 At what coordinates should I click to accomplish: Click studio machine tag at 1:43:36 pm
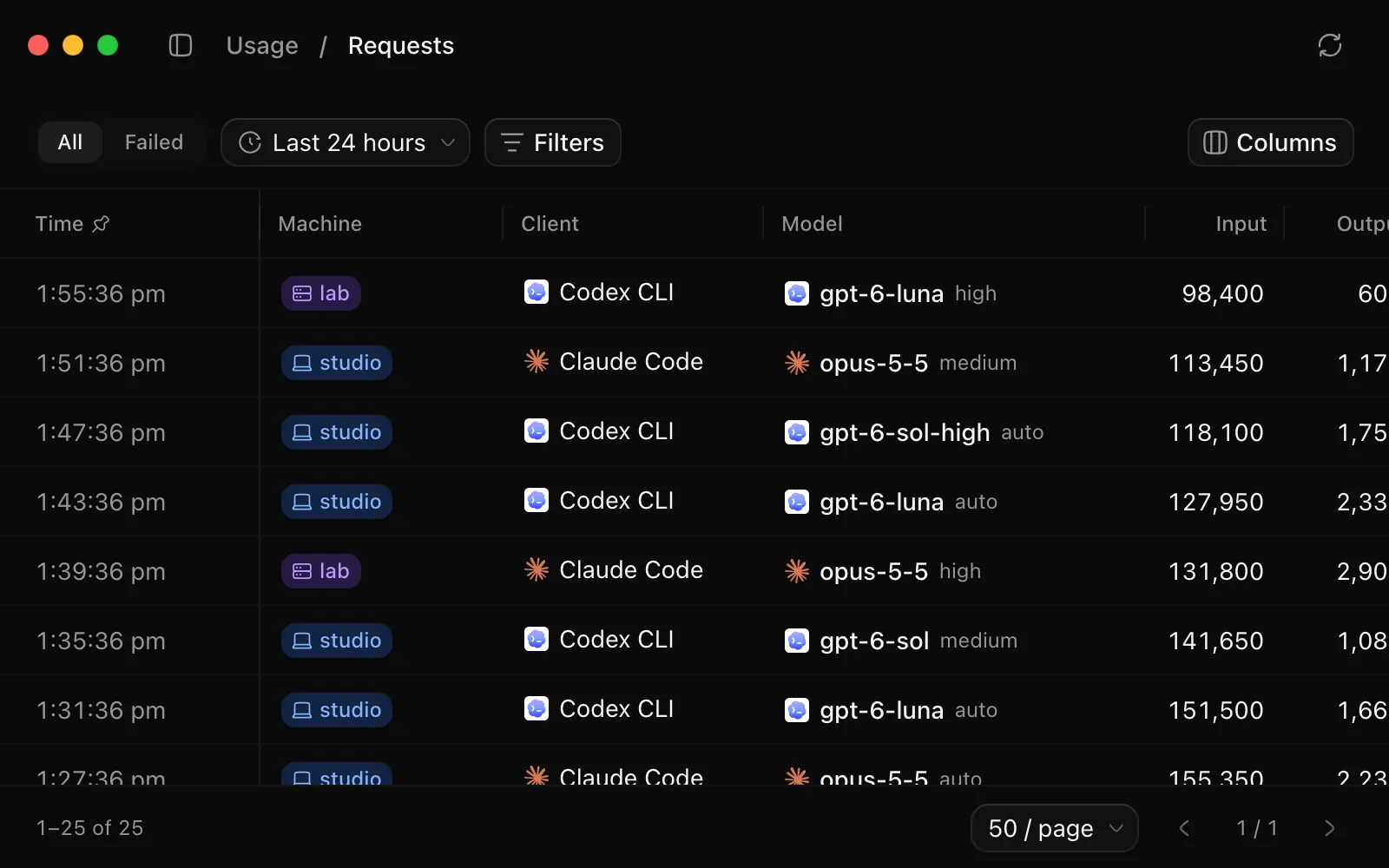click(337, 502)
